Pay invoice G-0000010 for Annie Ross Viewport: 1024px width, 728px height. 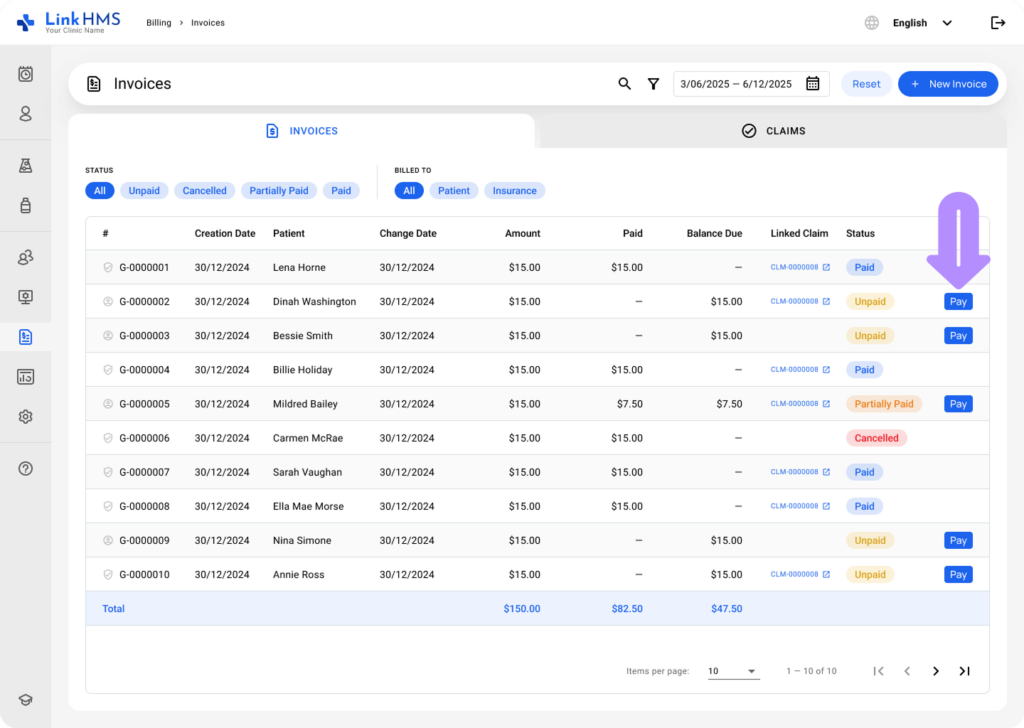pos(958,575)
